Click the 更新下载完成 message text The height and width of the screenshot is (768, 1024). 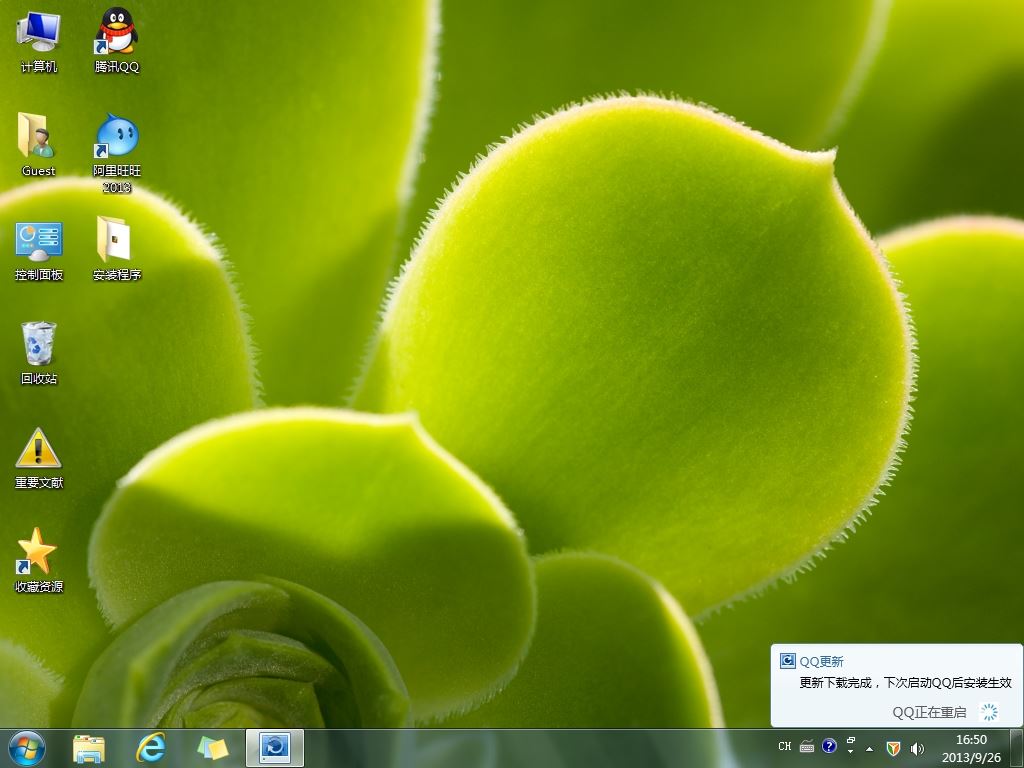pos(905,683)
